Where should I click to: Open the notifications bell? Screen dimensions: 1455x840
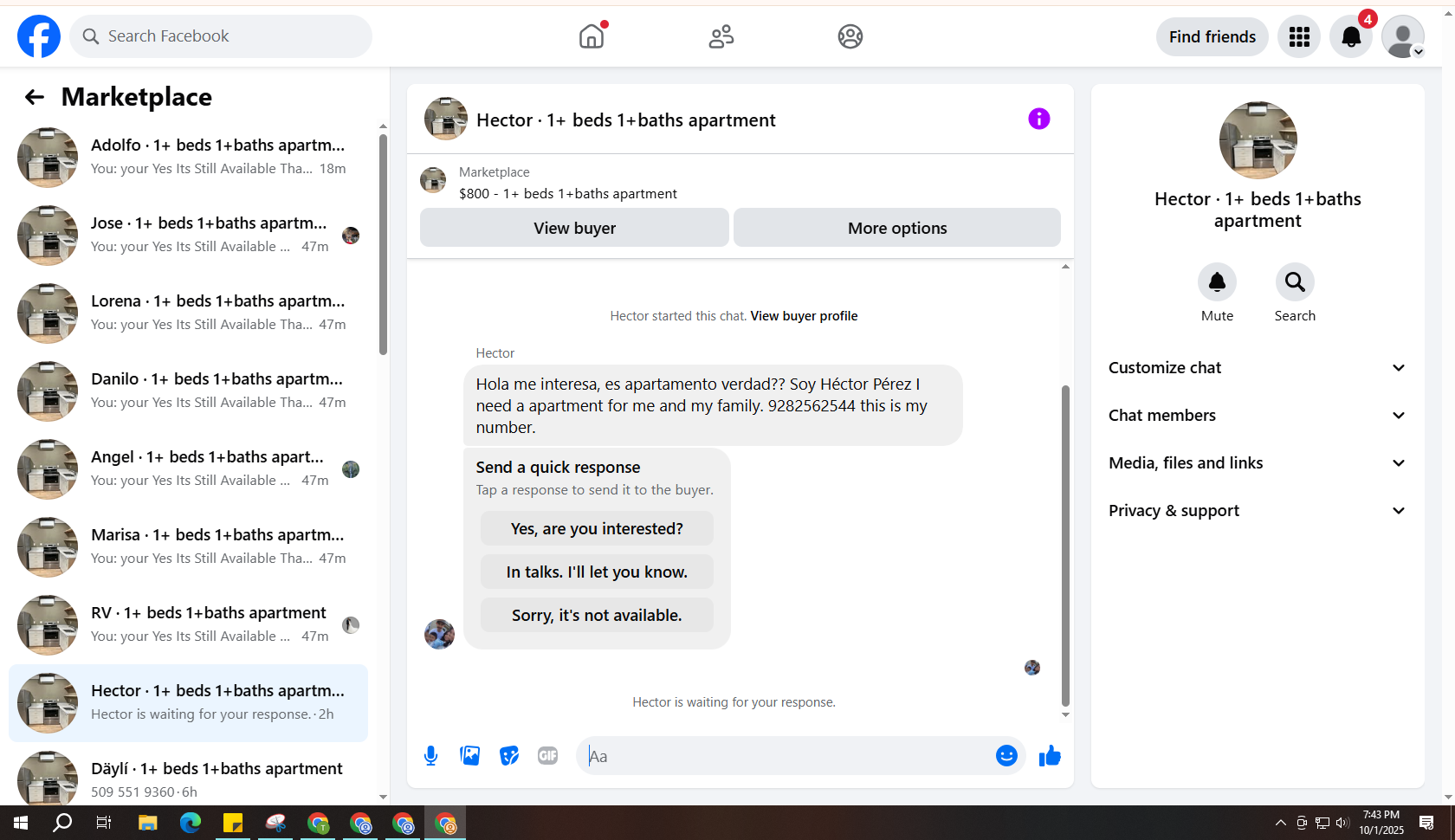(x=1351, y=36)
